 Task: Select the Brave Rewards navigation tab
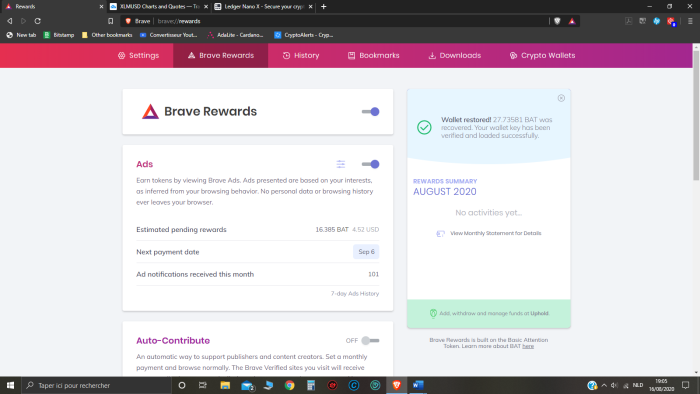point(221,55)
